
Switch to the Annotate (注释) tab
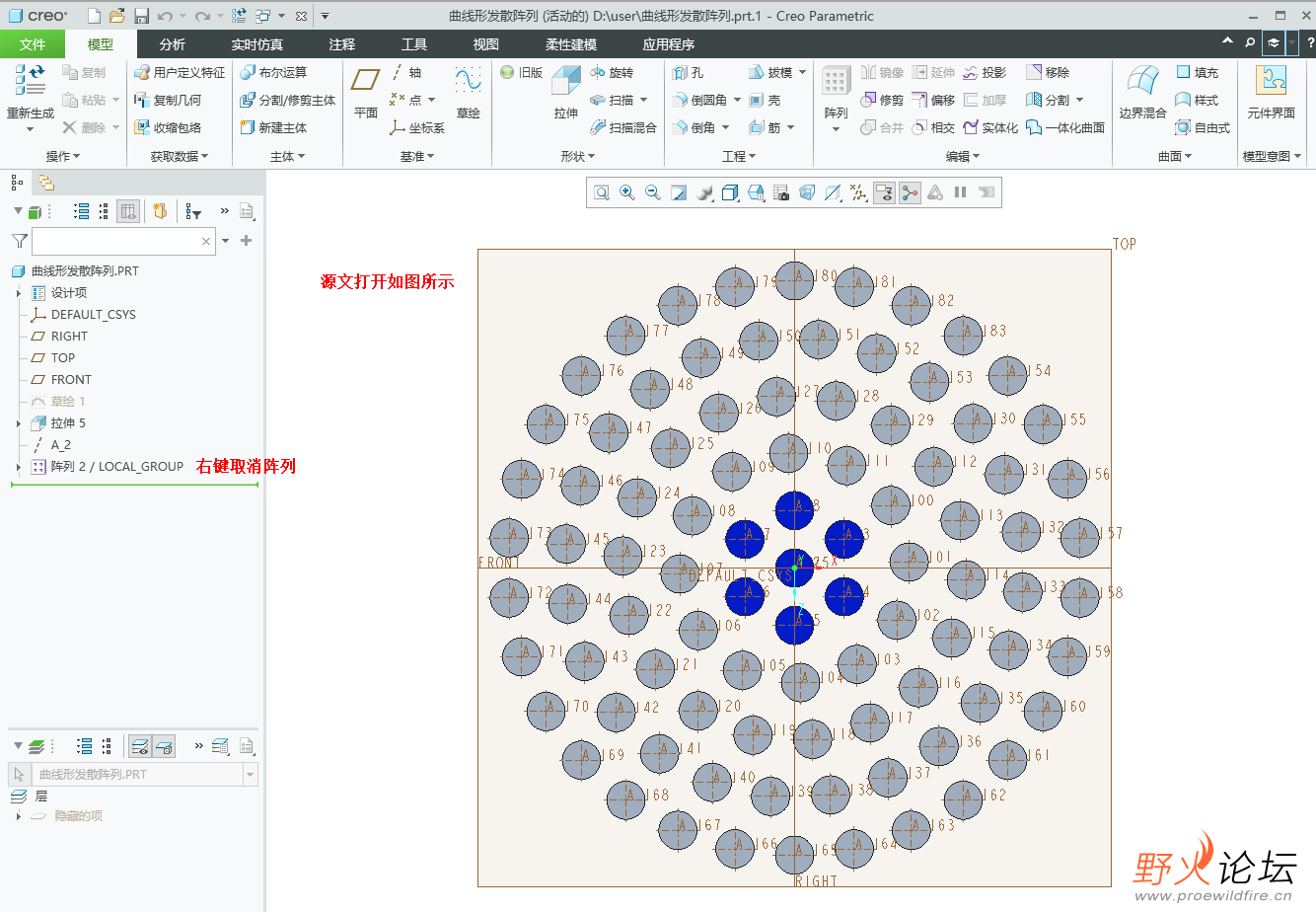[x=341, y=44]
